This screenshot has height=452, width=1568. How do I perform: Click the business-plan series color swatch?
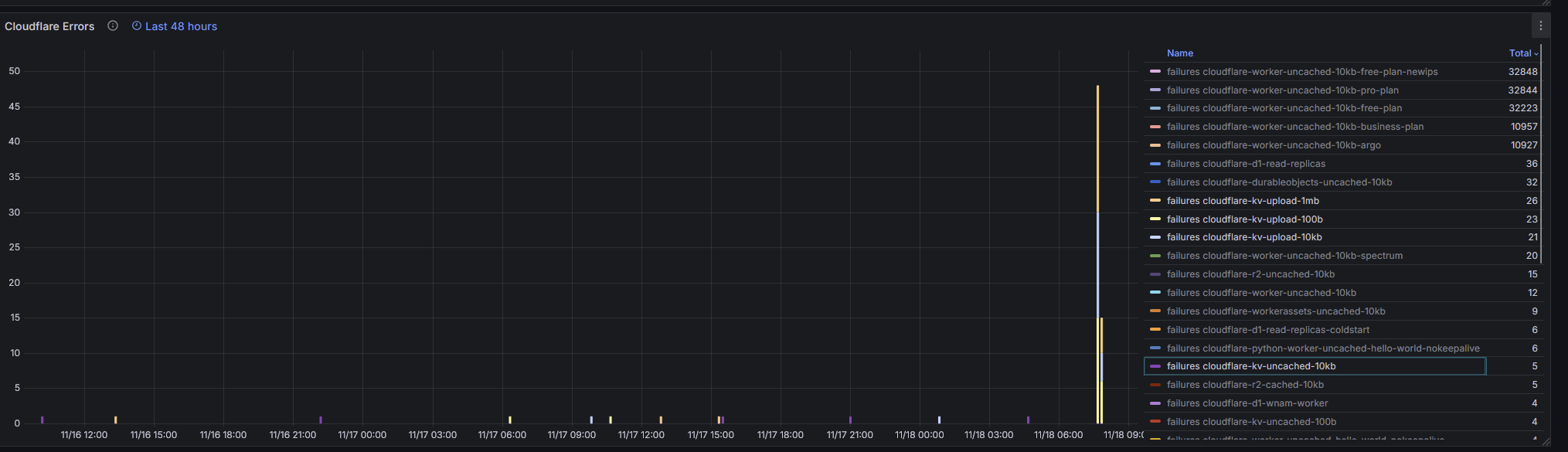tap(1155, 127)
